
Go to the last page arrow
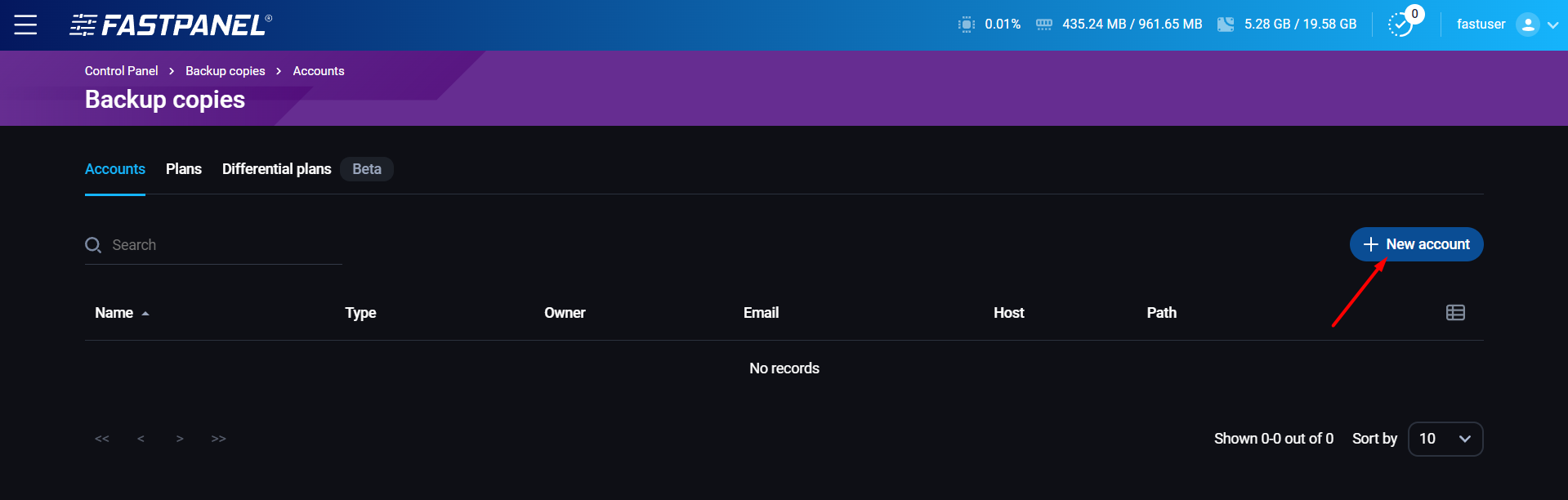click(x=218, y=439)
